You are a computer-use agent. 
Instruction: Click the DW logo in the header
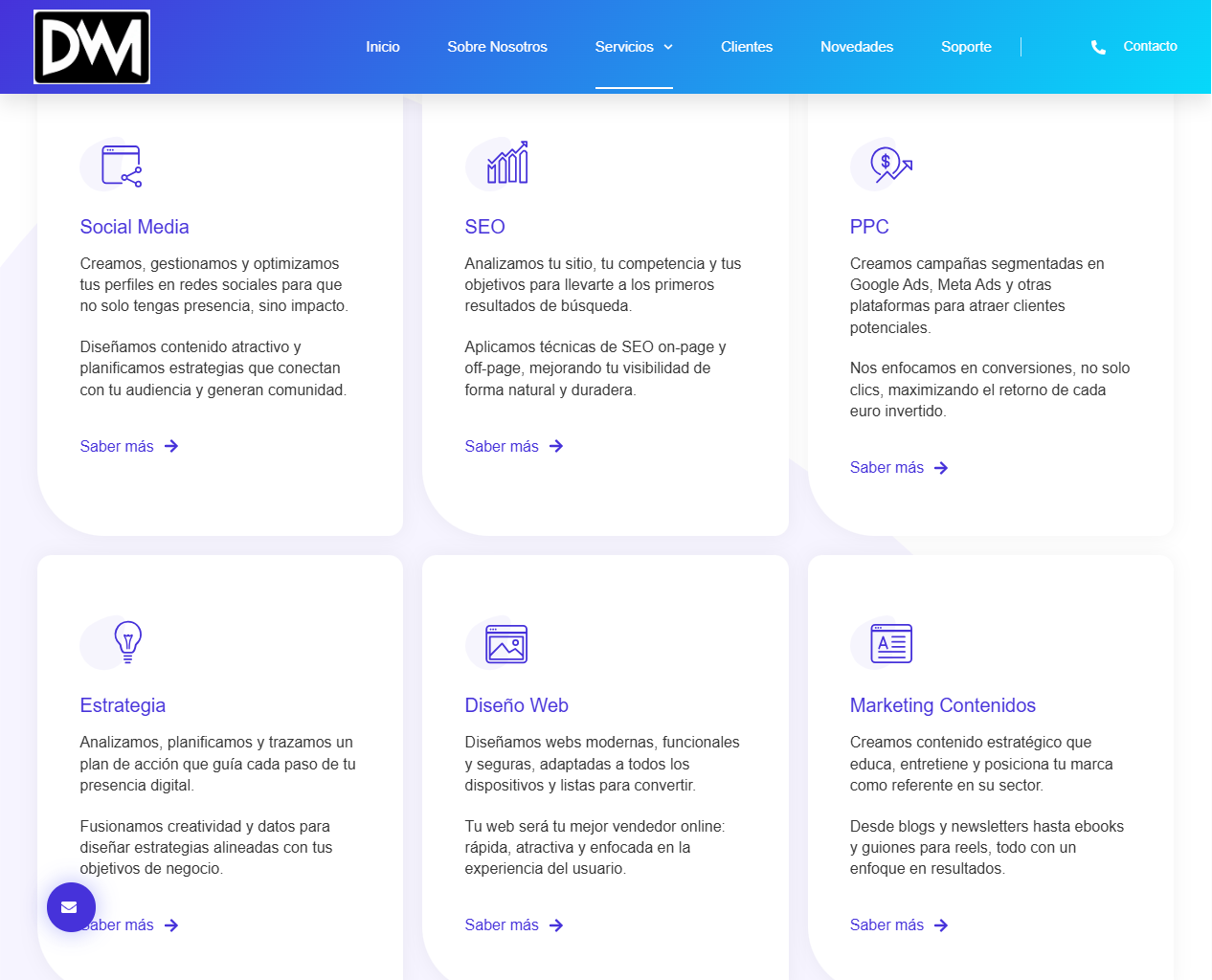tap(92, 47)
